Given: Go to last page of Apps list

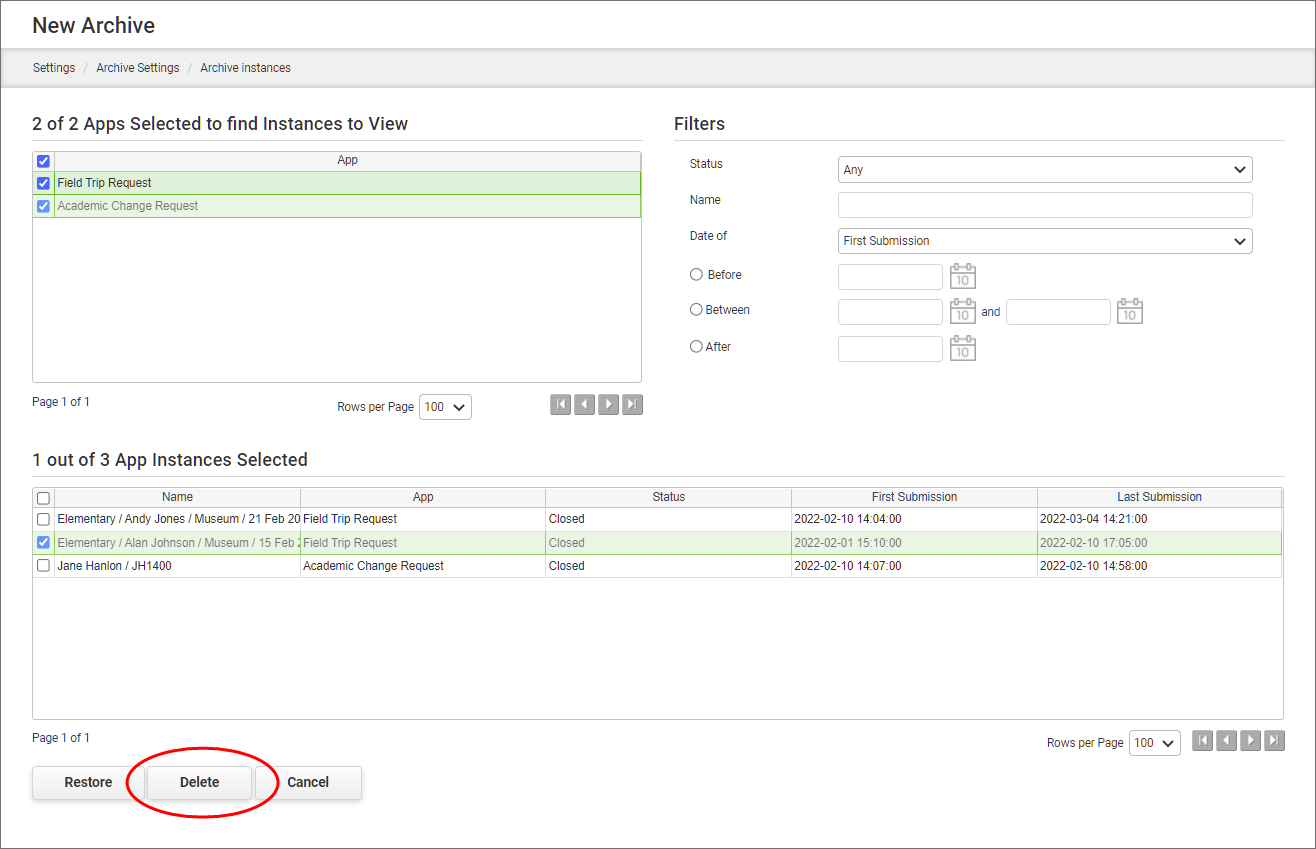Looking at the screenshot, I should (632, 405).
